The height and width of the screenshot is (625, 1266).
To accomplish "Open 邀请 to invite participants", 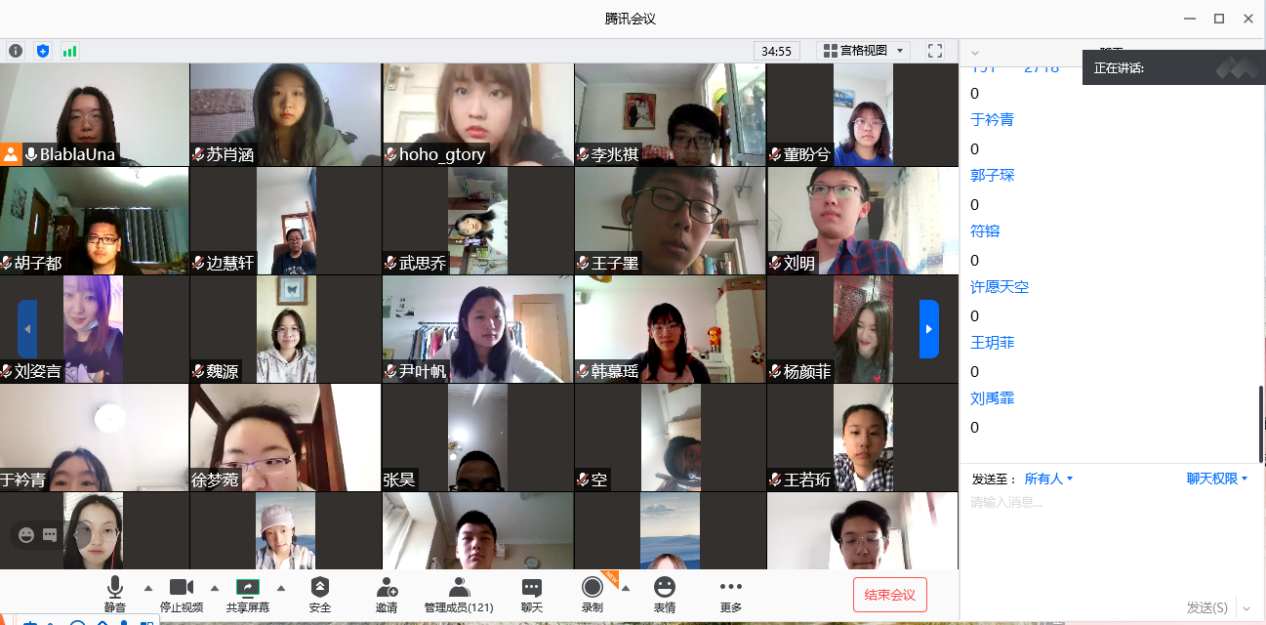I will pos(386,594).
